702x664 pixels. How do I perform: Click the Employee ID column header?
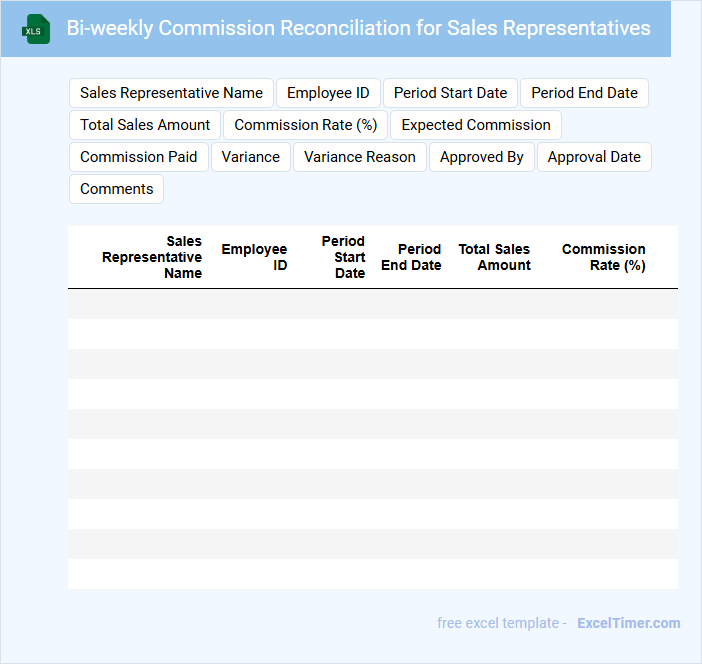click(254, 257)
